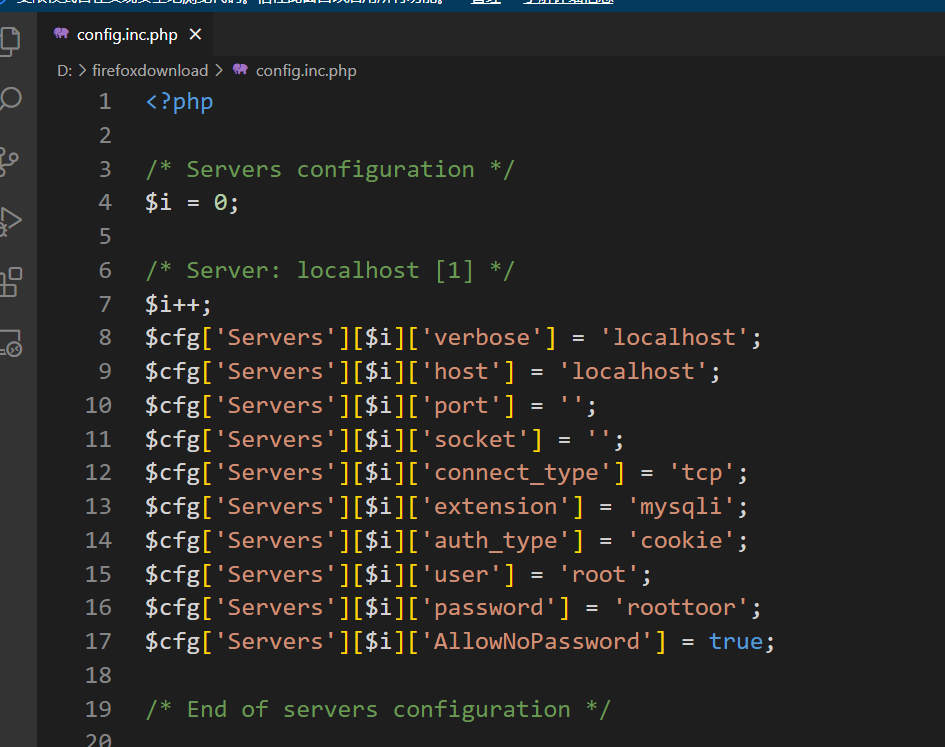This screenshot has height=747, width=945.
Task: Click the 'Server: localhost [1]' comment
Action: click(x=330, y=270)
